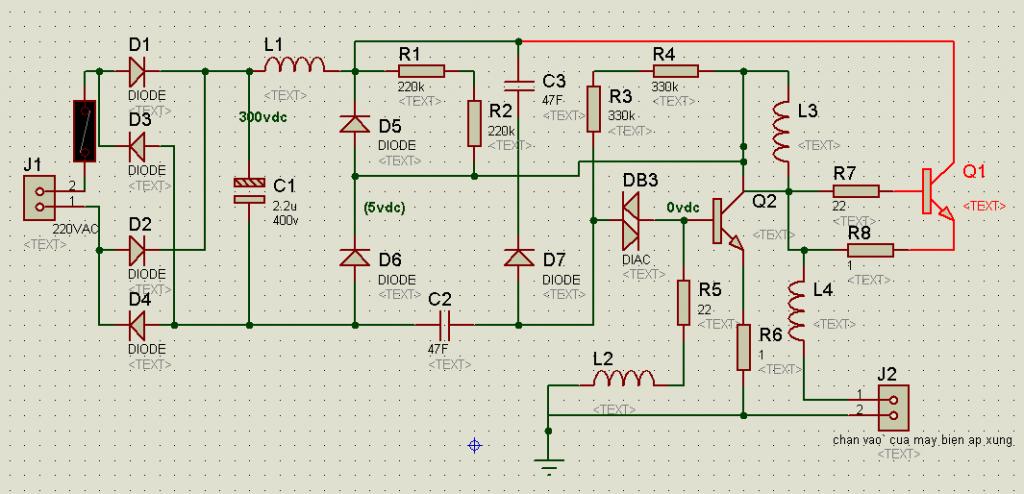Click the (5vdc) text label
The width and height of the screenshot is (1024, 494).
pyautogui.click(x=385, y=208)
